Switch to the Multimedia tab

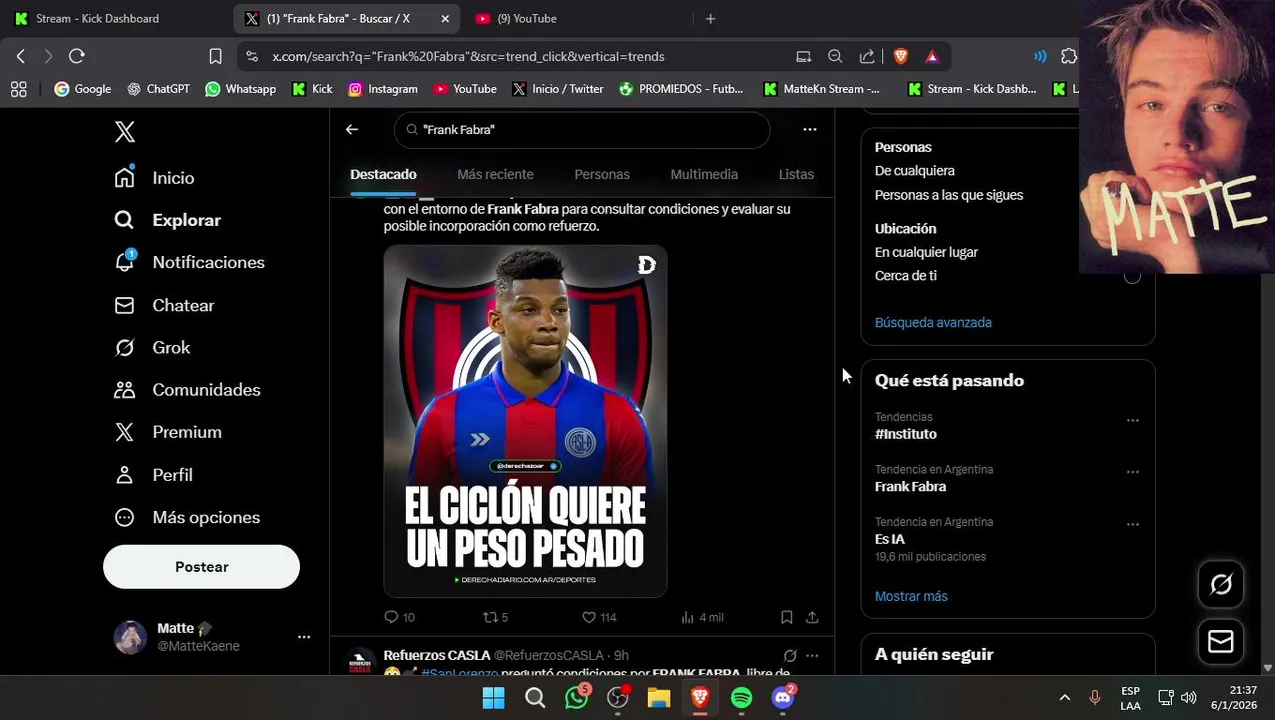pos(704,174)
